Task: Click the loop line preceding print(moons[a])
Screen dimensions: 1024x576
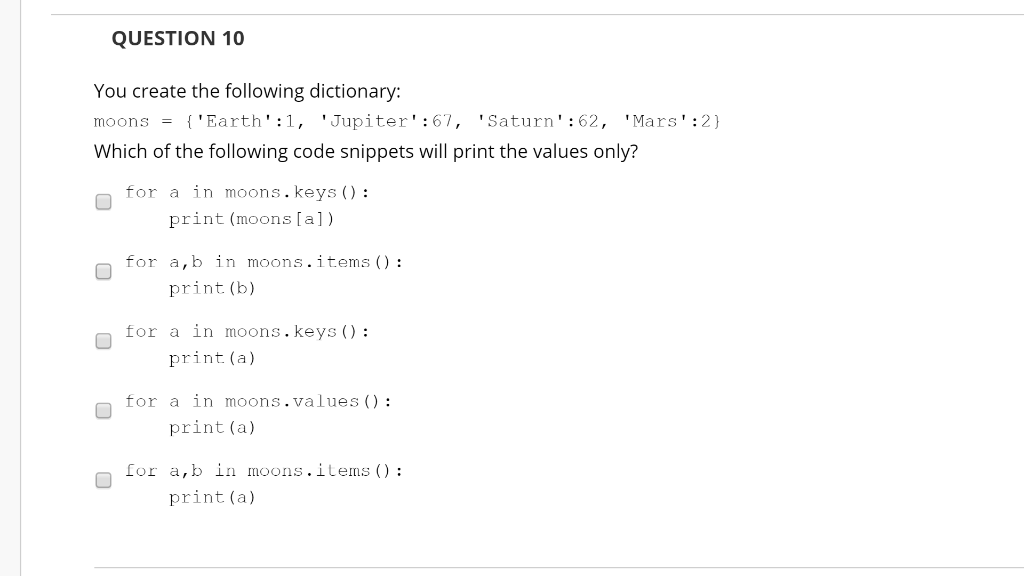Action: [x=248, y=193]
